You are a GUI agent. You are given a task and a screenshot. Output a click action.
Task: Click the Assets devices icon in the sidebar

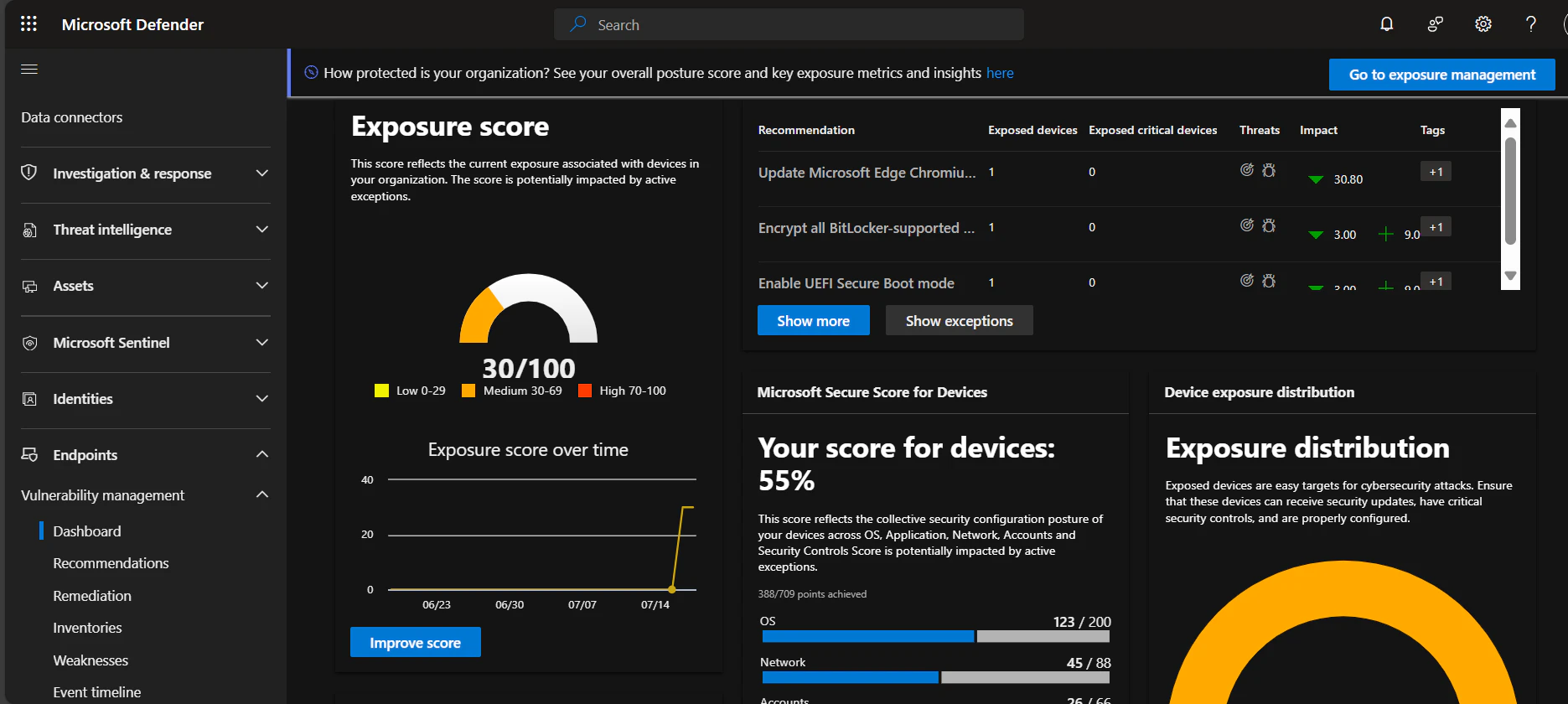point(29,286)
